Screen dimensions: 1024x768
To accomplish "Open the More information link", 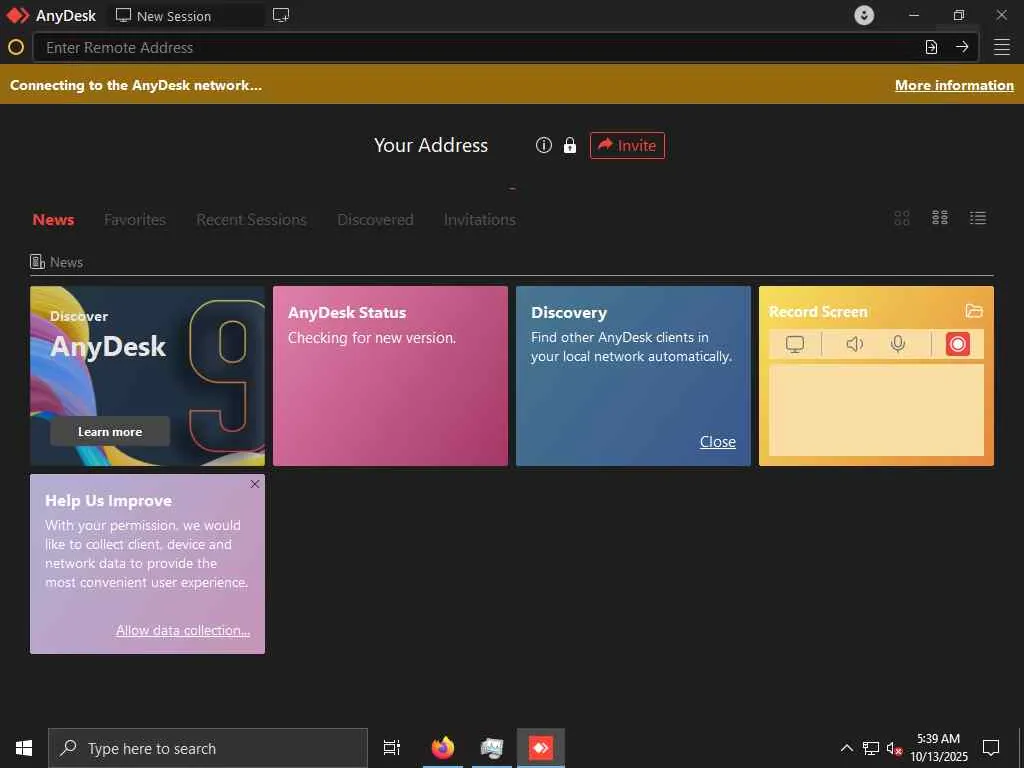I will [x=954, y=86].
